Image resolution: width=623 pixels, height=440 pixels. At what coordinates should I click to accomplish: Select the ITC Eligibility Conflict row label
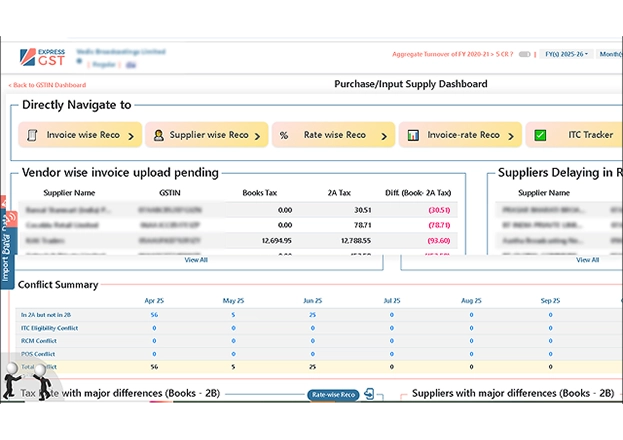50,328
